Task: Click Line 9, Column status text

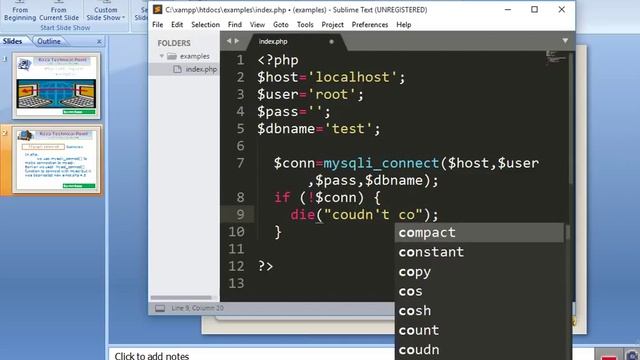Action: pyautogui.click(x=198, y=308)
